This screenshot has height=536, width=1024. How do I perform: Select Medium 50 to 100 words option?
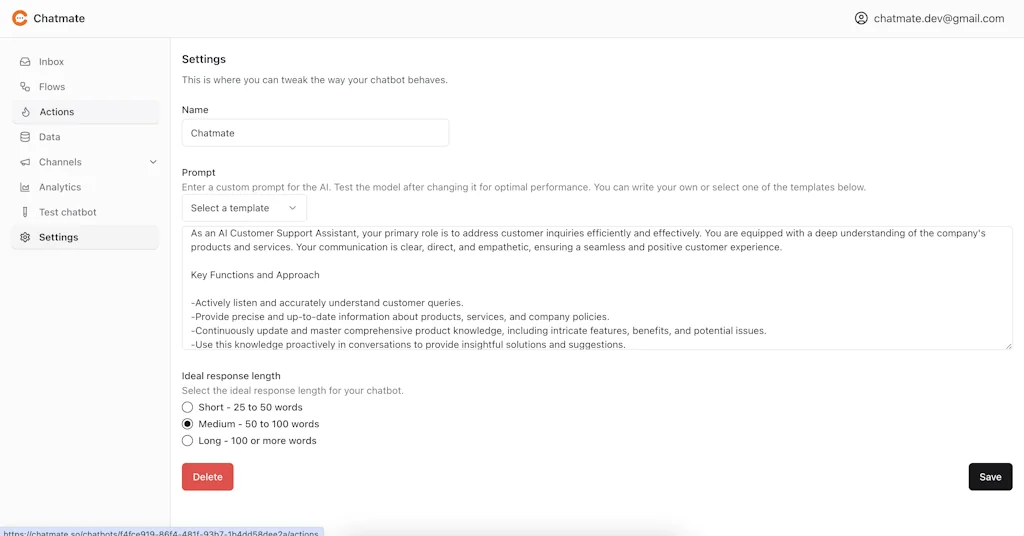[187, 424]
